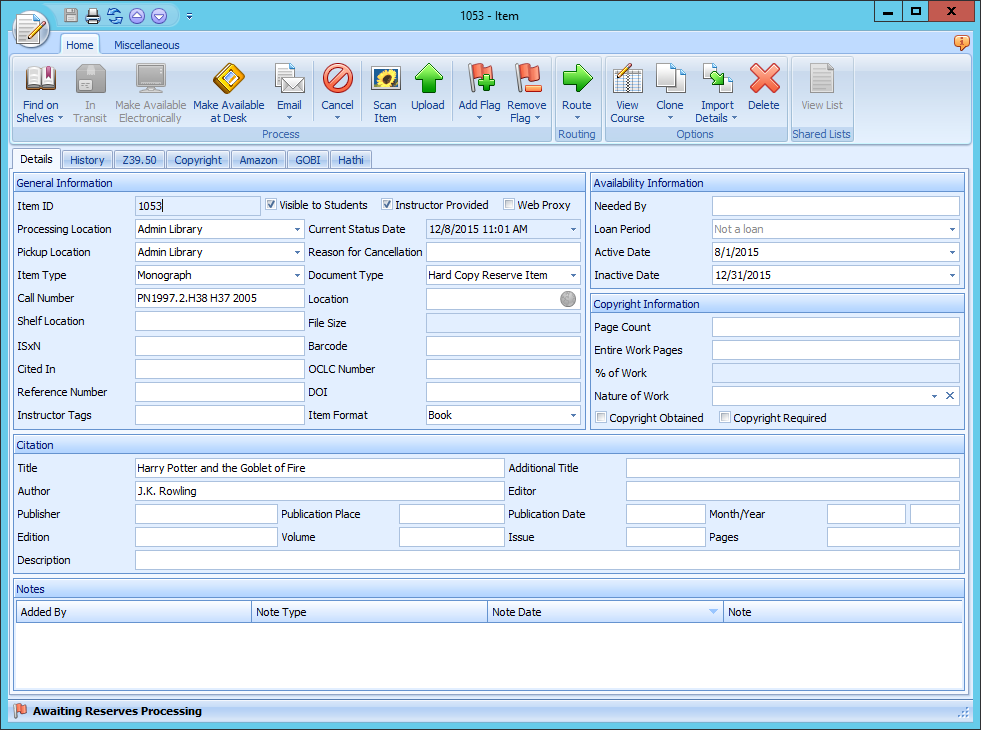Clear the Nature of Work field
The image size is (981, 730).
click(x=949, y=394)
